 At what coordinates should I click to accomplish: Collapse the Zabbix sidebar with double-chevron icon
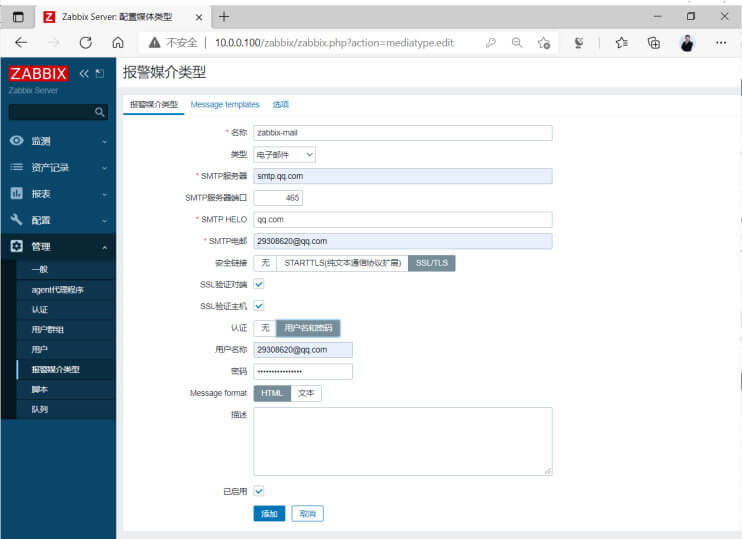coord(84,73)
